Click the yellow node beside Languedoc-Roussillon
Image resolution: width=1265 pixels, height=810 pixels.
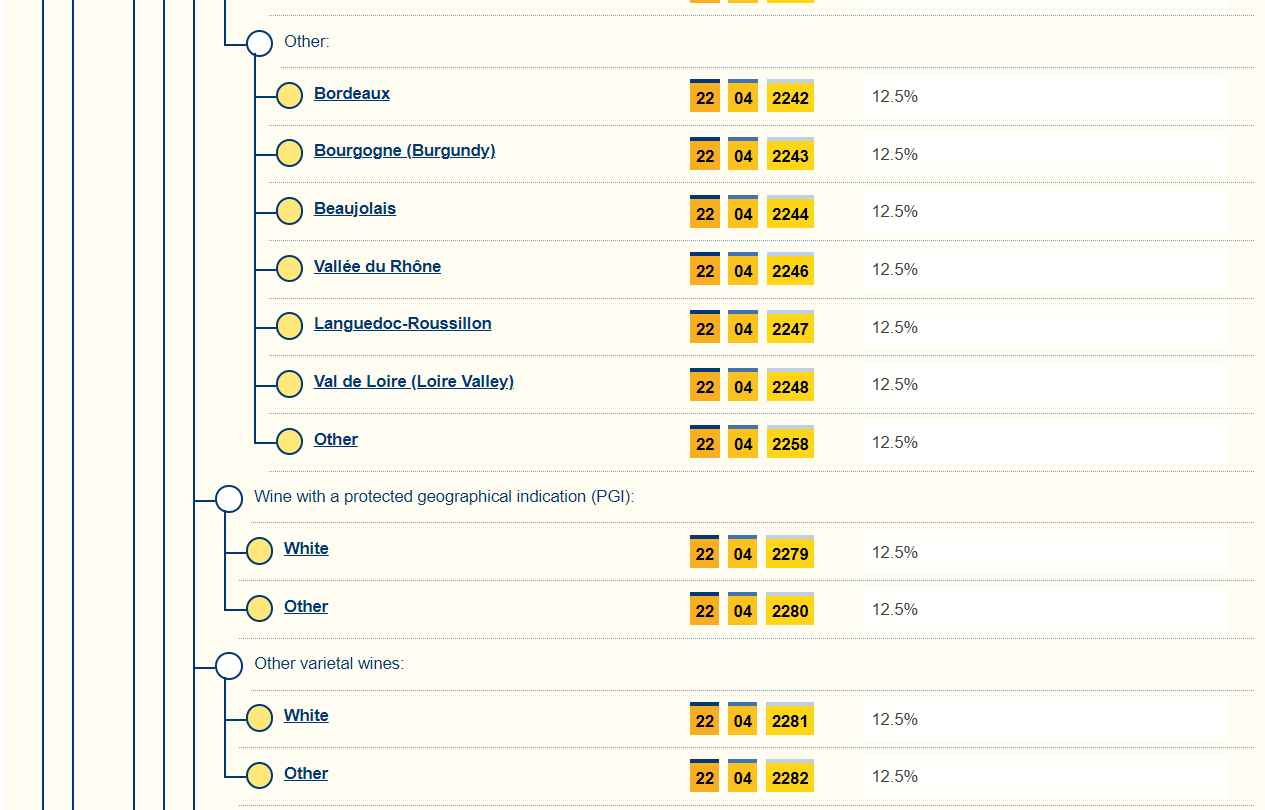pyautogui.click(x=289, y=326)
